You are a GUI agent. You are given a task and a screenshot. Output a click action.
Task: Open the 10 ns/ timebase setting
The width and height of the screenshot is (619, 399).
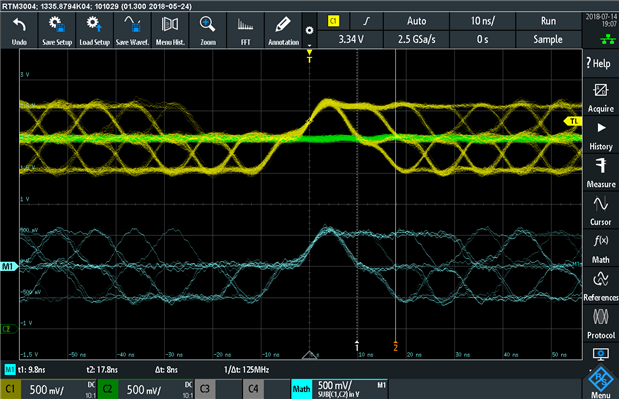pos(482,21)
